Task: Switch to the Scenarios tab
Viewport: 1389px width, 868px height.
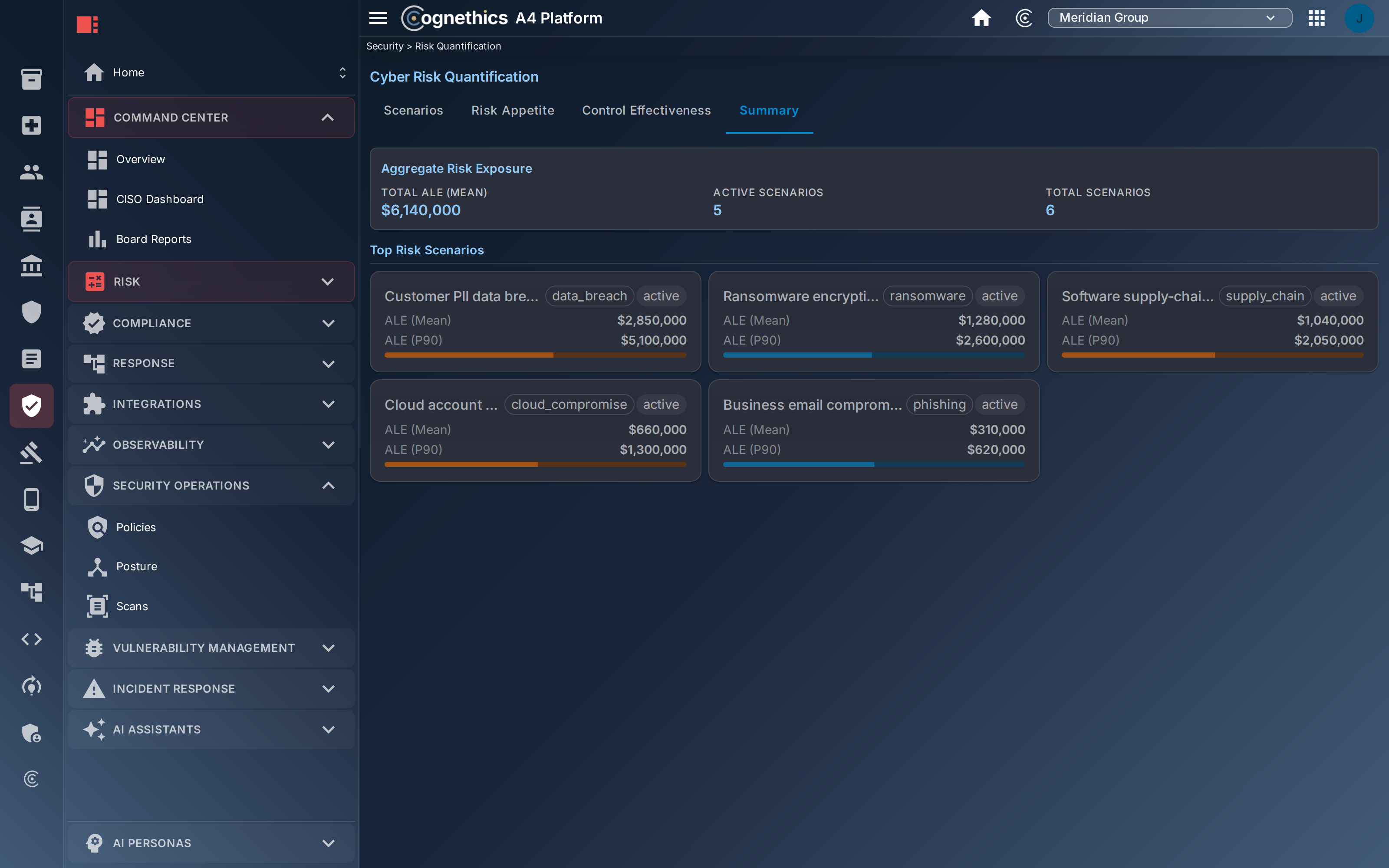Action: point(413,110)
